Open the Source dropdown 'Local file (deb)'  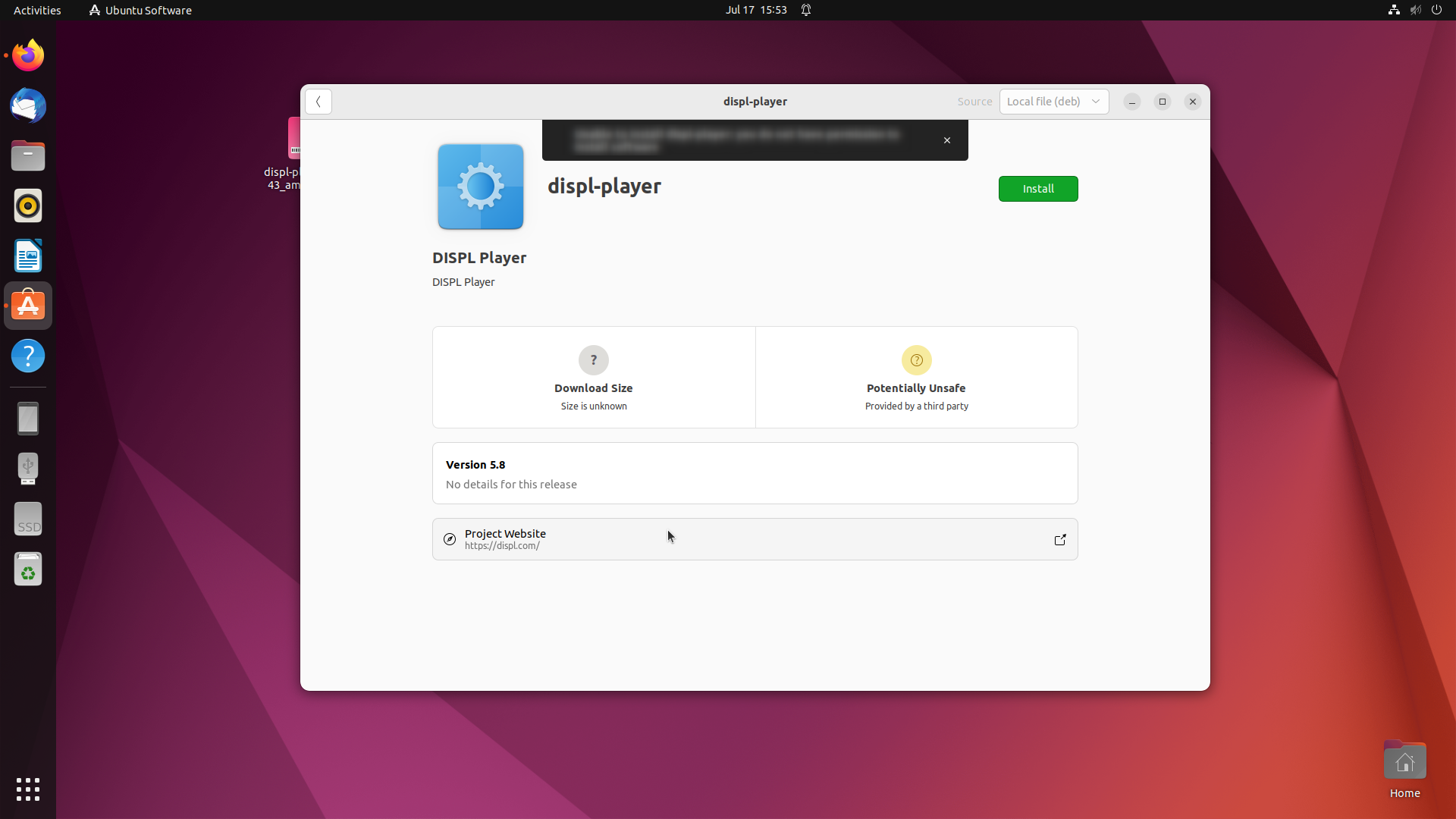[x=1053, y=102]
